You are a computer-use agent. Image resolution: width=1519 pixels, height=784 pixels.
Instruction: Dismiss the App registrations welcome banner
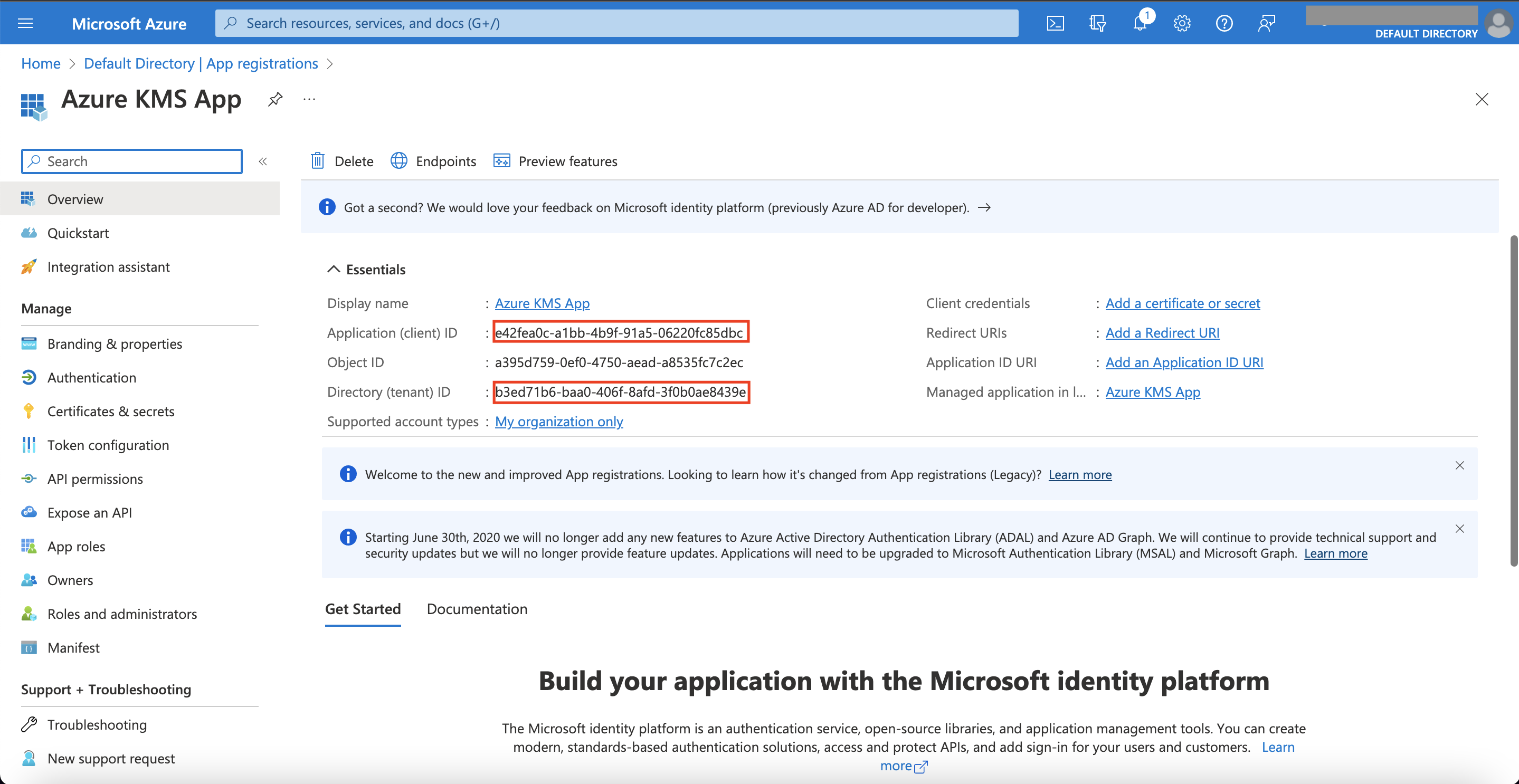click(x=1459, y=465)
